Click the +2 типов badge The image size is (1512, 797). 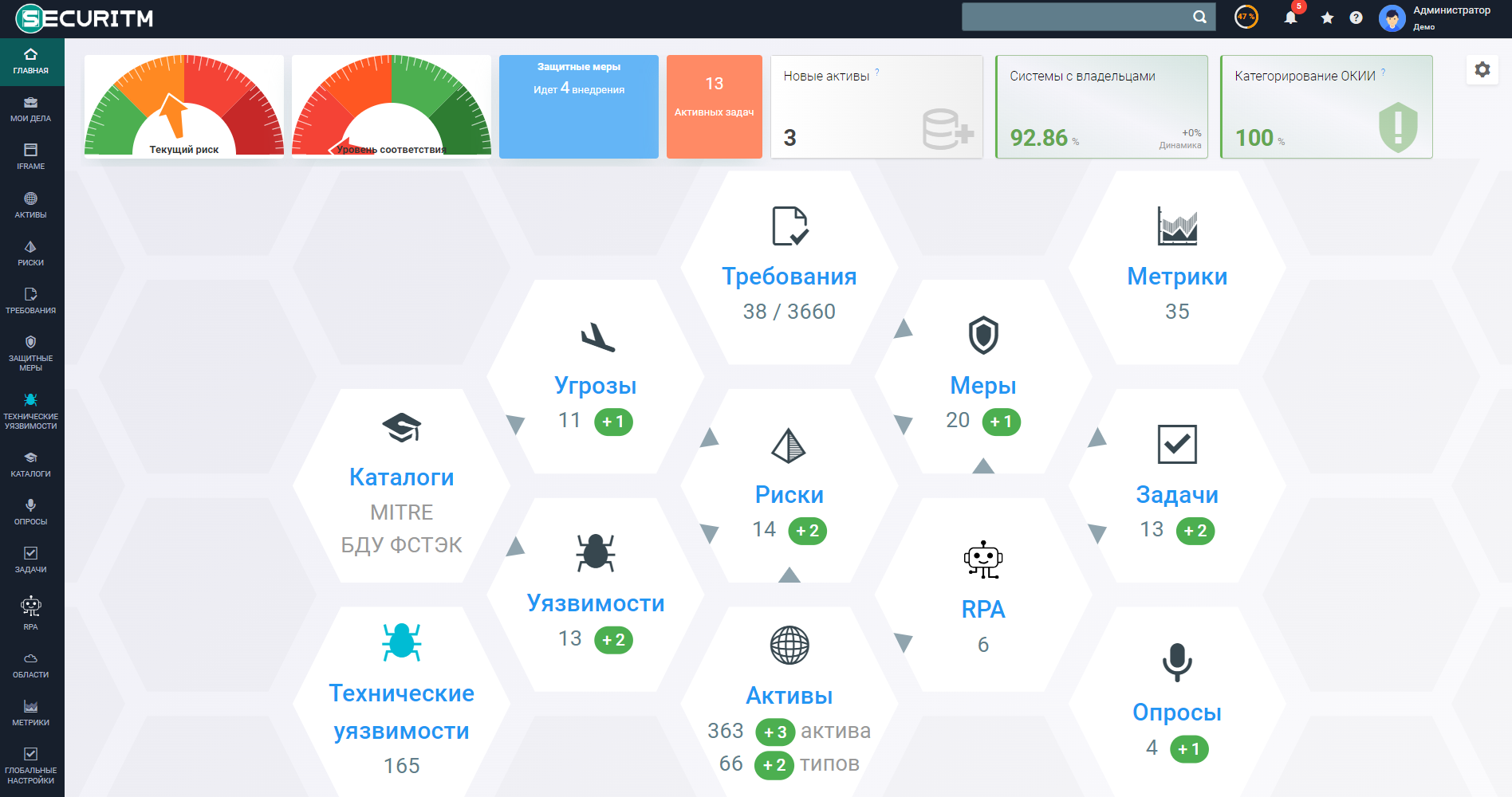click(x=774, y=765)
